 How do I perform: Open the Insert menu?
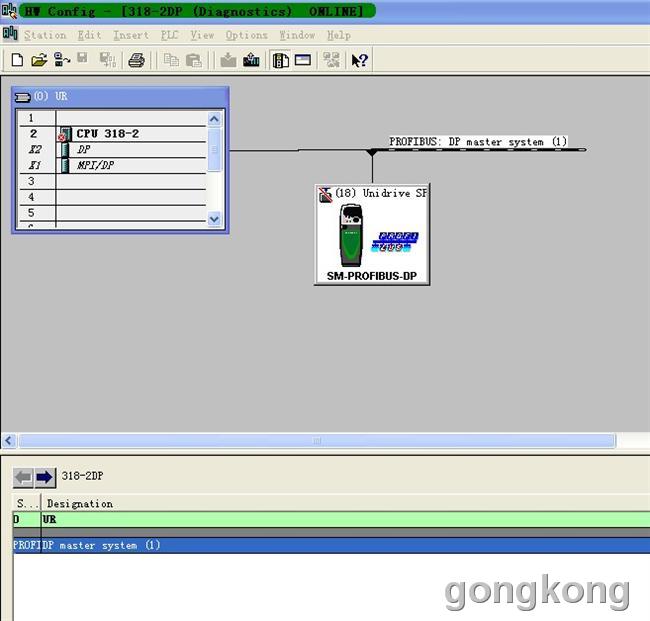[131, 35]
